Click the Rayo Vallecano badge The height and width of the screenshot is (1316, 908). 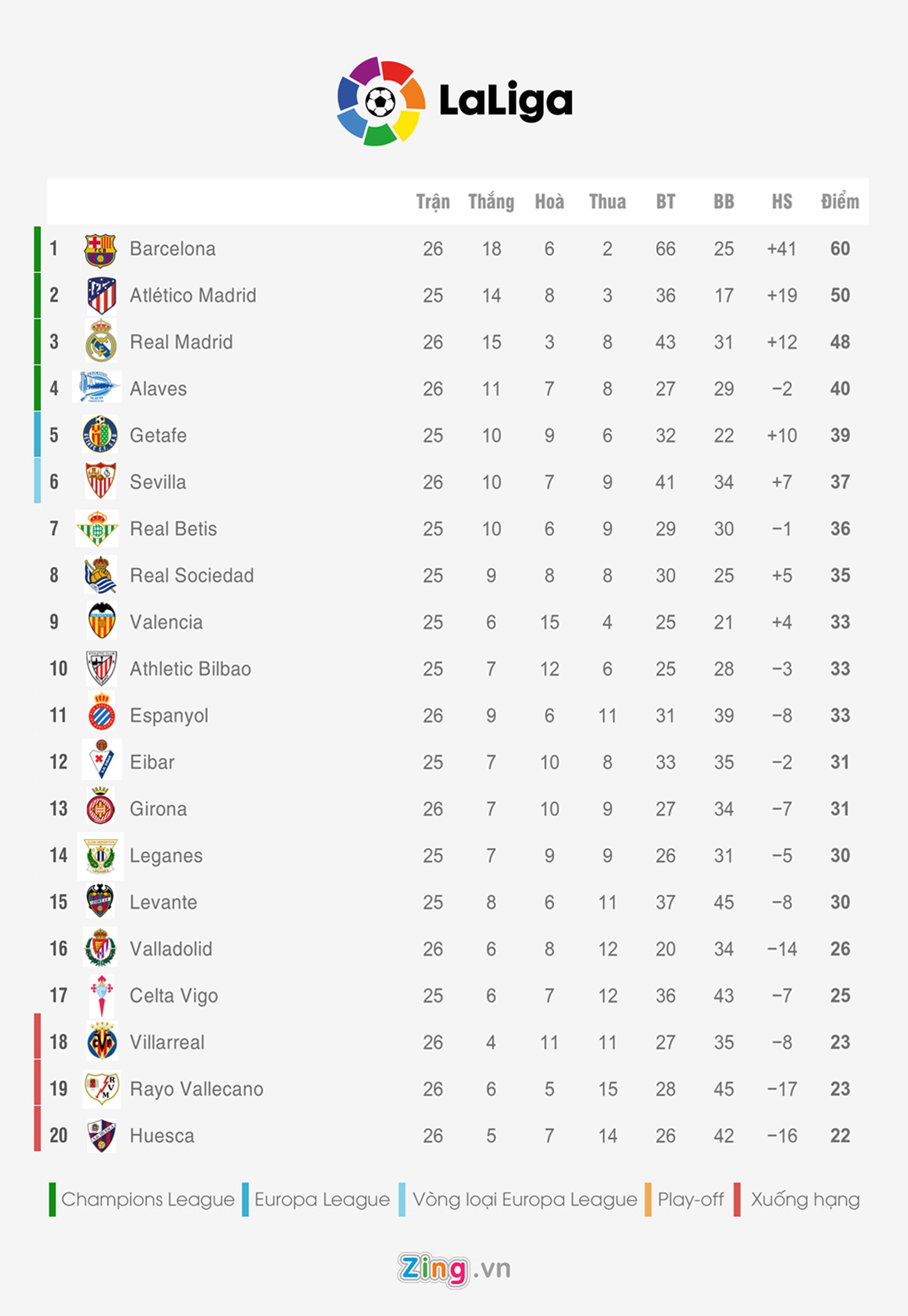tap(101, 1089)
